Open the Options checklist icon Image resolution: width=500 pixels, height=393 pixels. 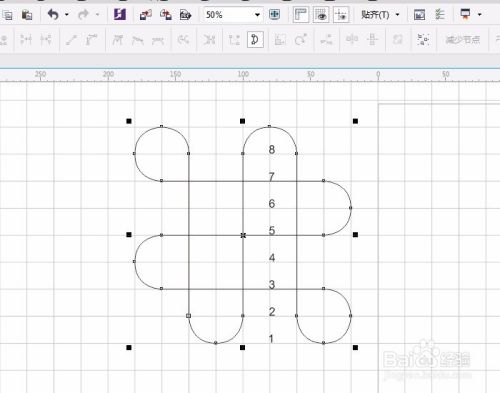440,15
